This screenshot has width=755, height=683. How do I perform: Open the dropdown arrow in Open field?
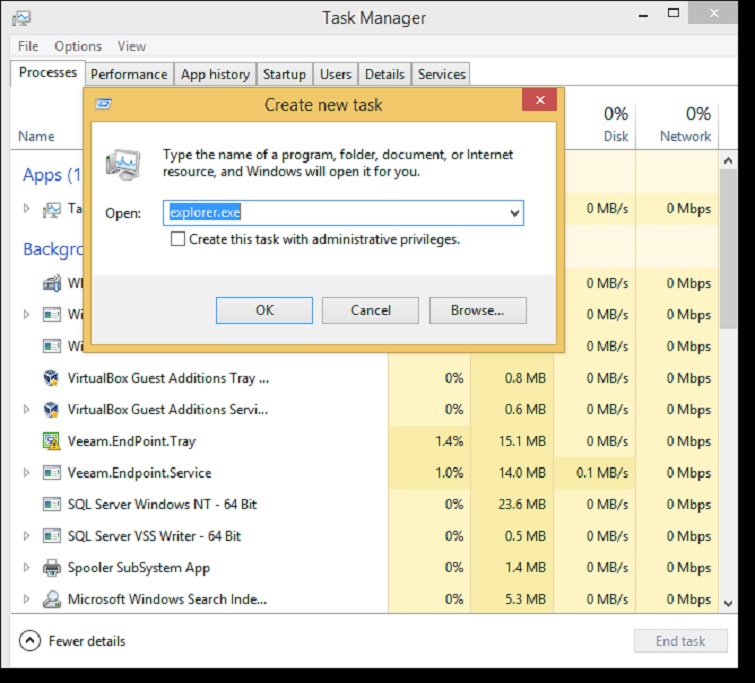tap(514, 213)
